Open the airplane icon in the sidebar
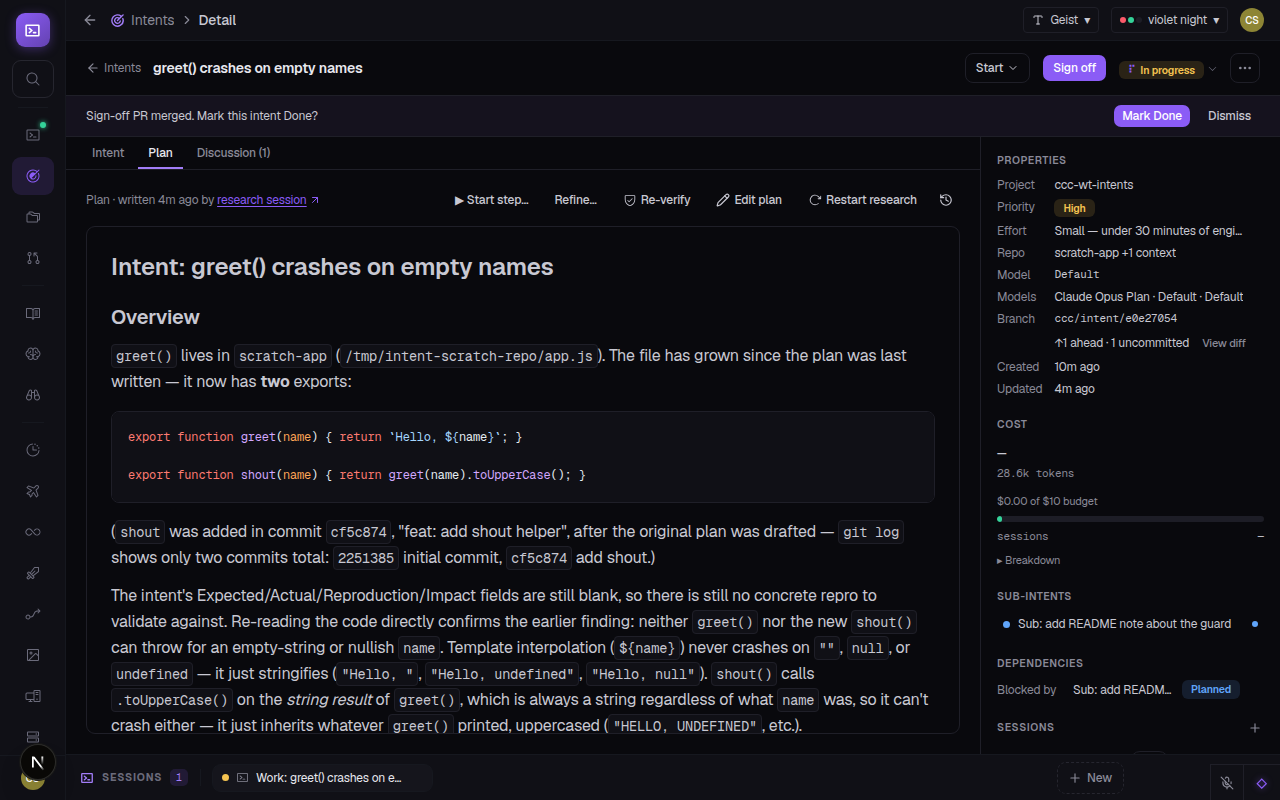 [x=33, y=491]
